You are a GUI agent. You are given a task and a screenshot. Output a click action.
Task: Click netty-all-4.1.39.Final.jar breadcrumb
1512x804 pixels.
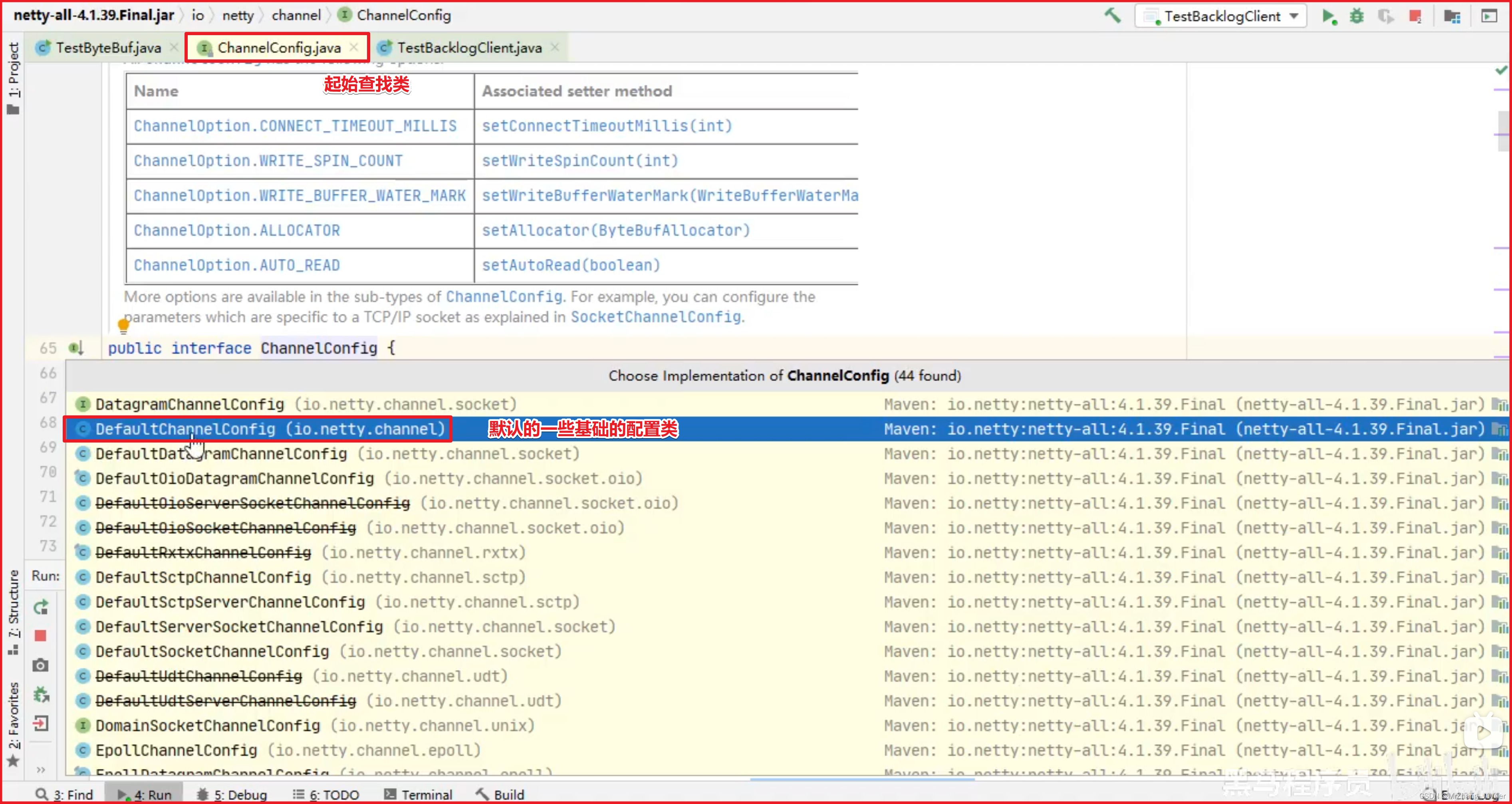tap(94, 15)
